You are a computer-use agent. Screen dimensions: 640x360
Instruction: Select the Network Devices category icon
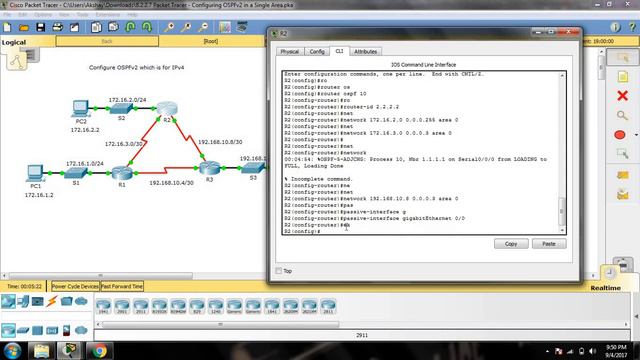[8, 302]
